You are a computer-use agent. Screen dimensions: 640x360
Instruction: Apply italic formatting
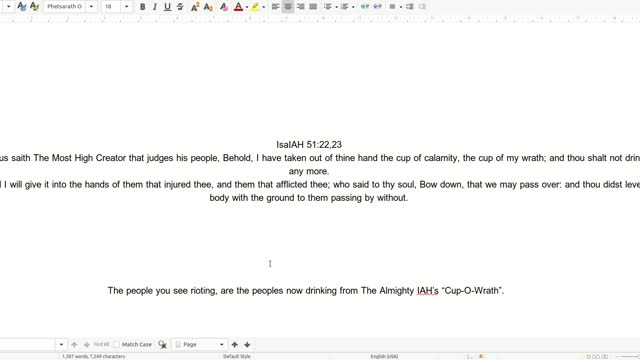pos(155,7)
